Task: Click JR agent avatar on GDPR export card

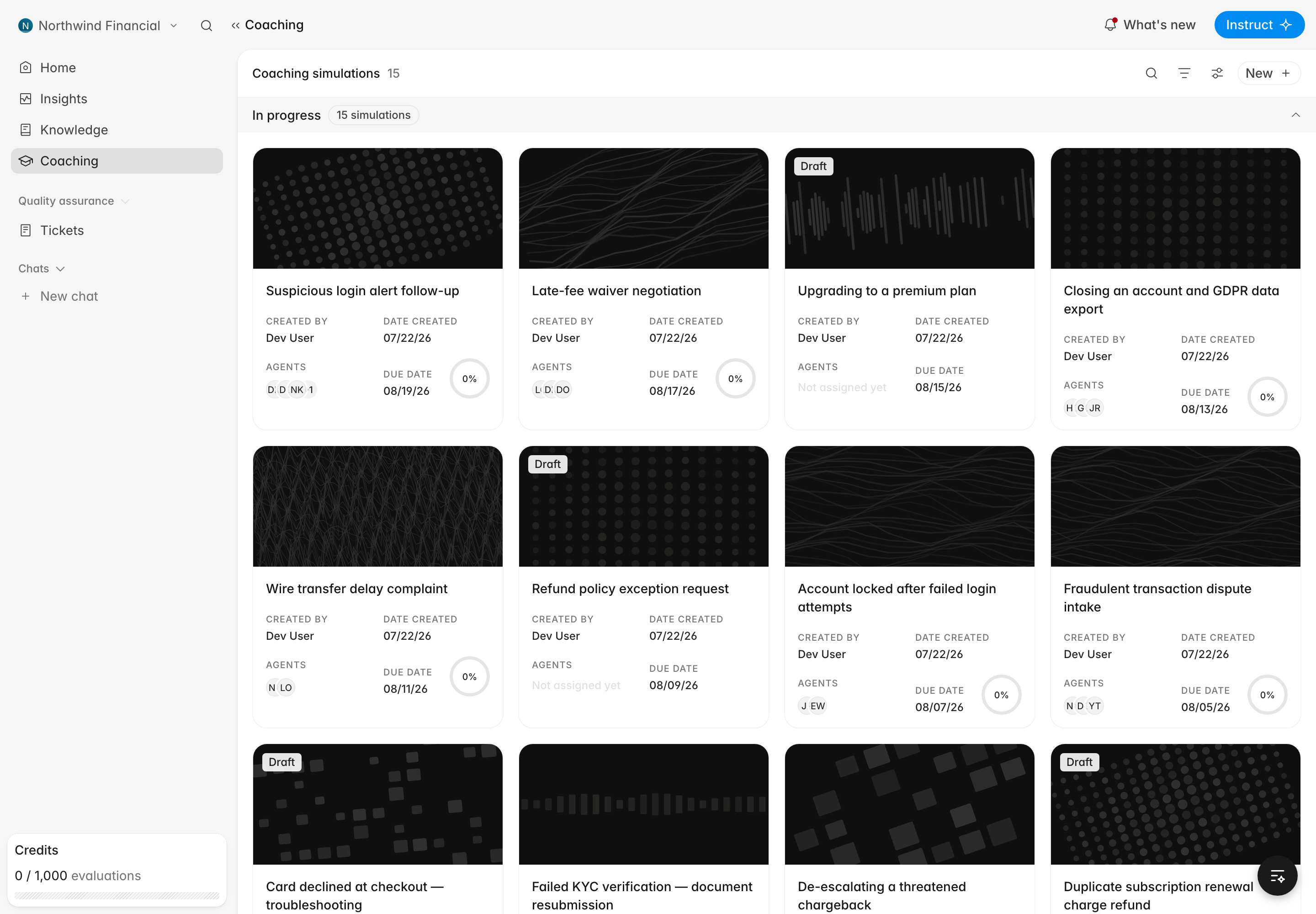Action: [x=1094, y=408]
